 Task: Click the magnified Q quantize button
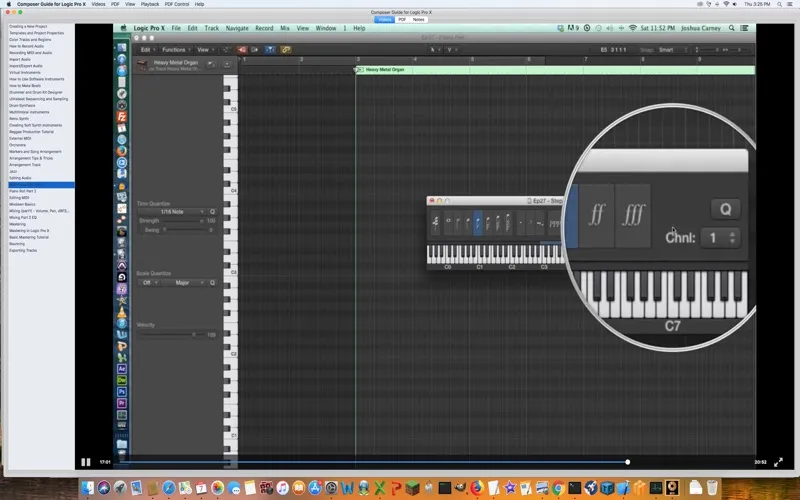725,209
